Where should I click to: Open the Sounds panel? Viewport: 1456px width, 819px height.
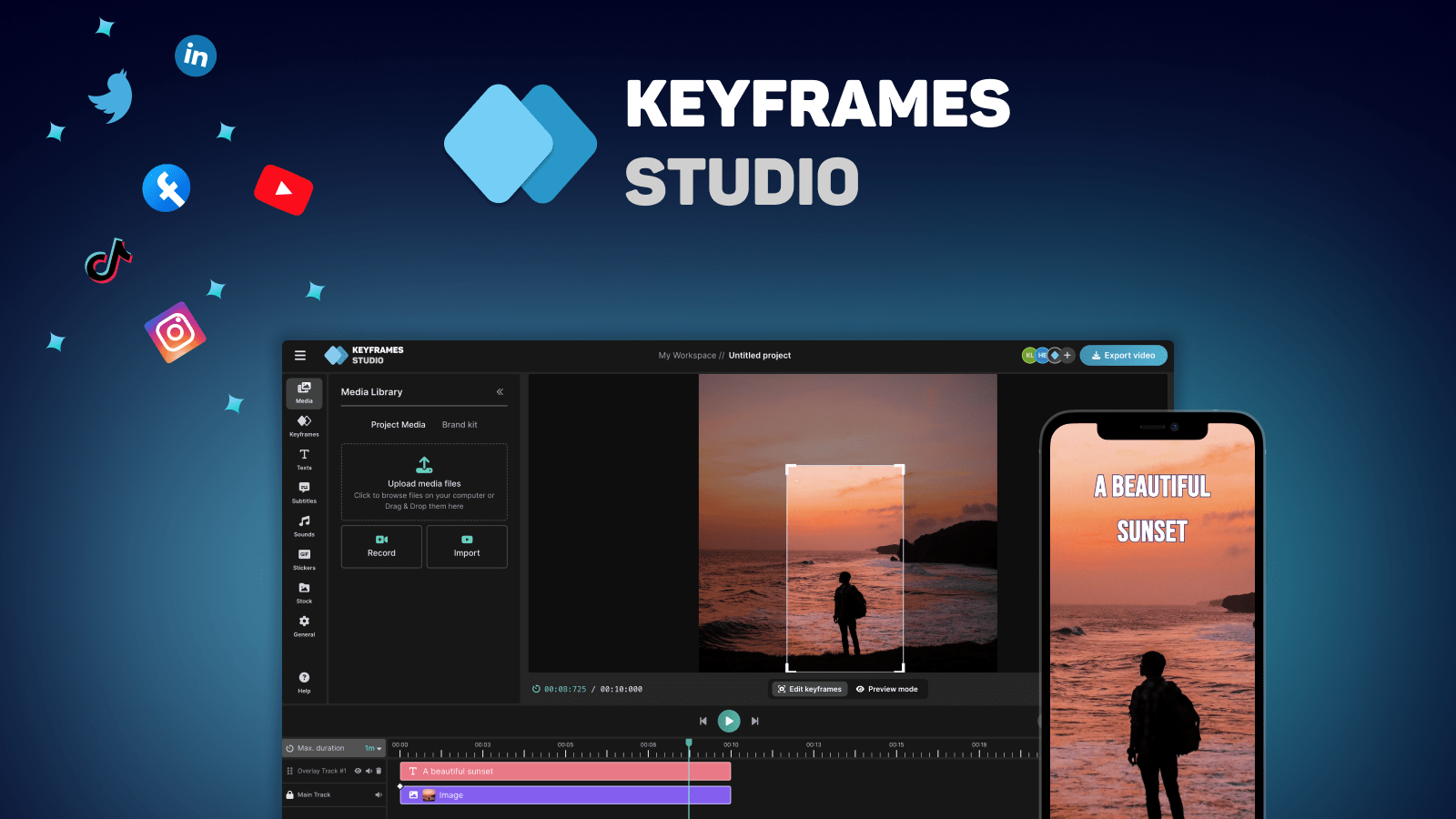pos(304,525)
